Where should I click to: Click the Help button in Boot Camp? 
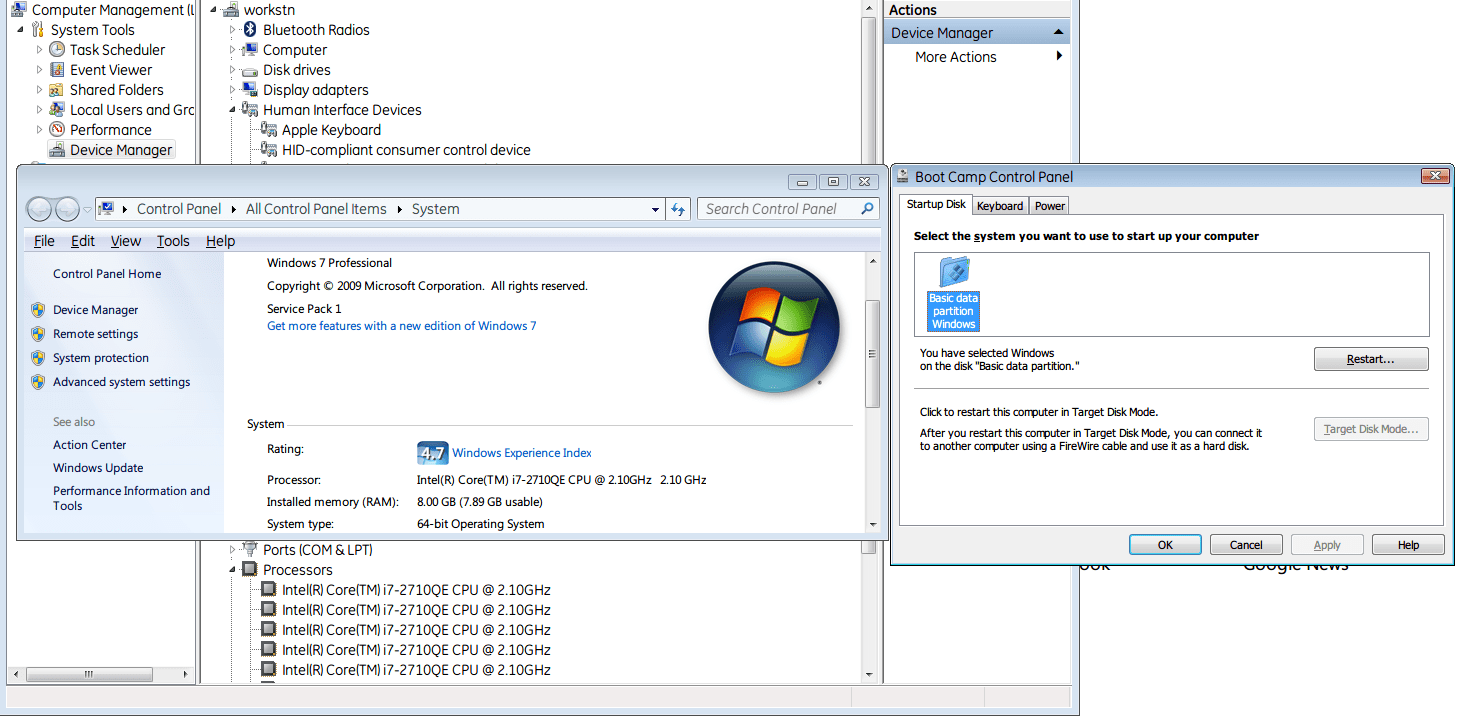(1408, 545)
